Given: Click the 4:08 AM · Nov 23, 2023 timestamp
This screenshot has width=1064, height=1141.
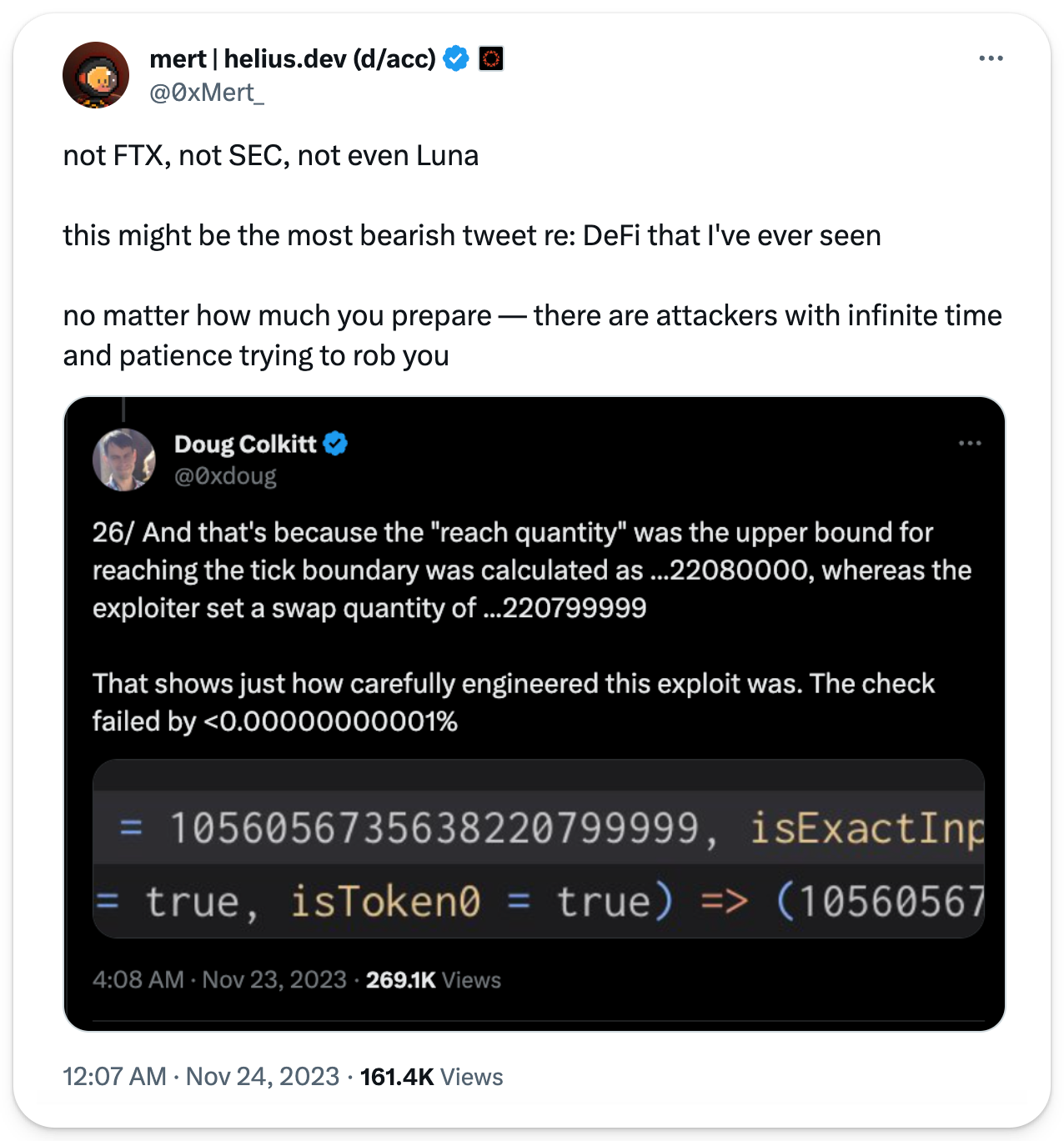Looking at the screenshot, I should pos(219,979).
